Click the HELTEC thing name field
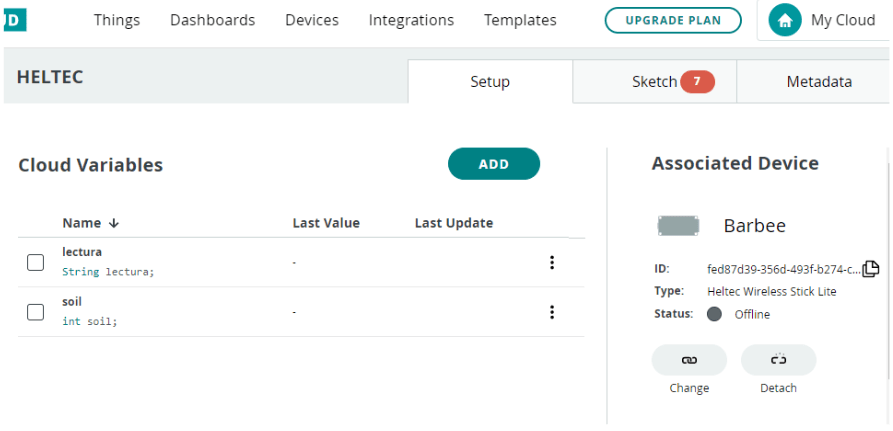 (x=49, y=77)
